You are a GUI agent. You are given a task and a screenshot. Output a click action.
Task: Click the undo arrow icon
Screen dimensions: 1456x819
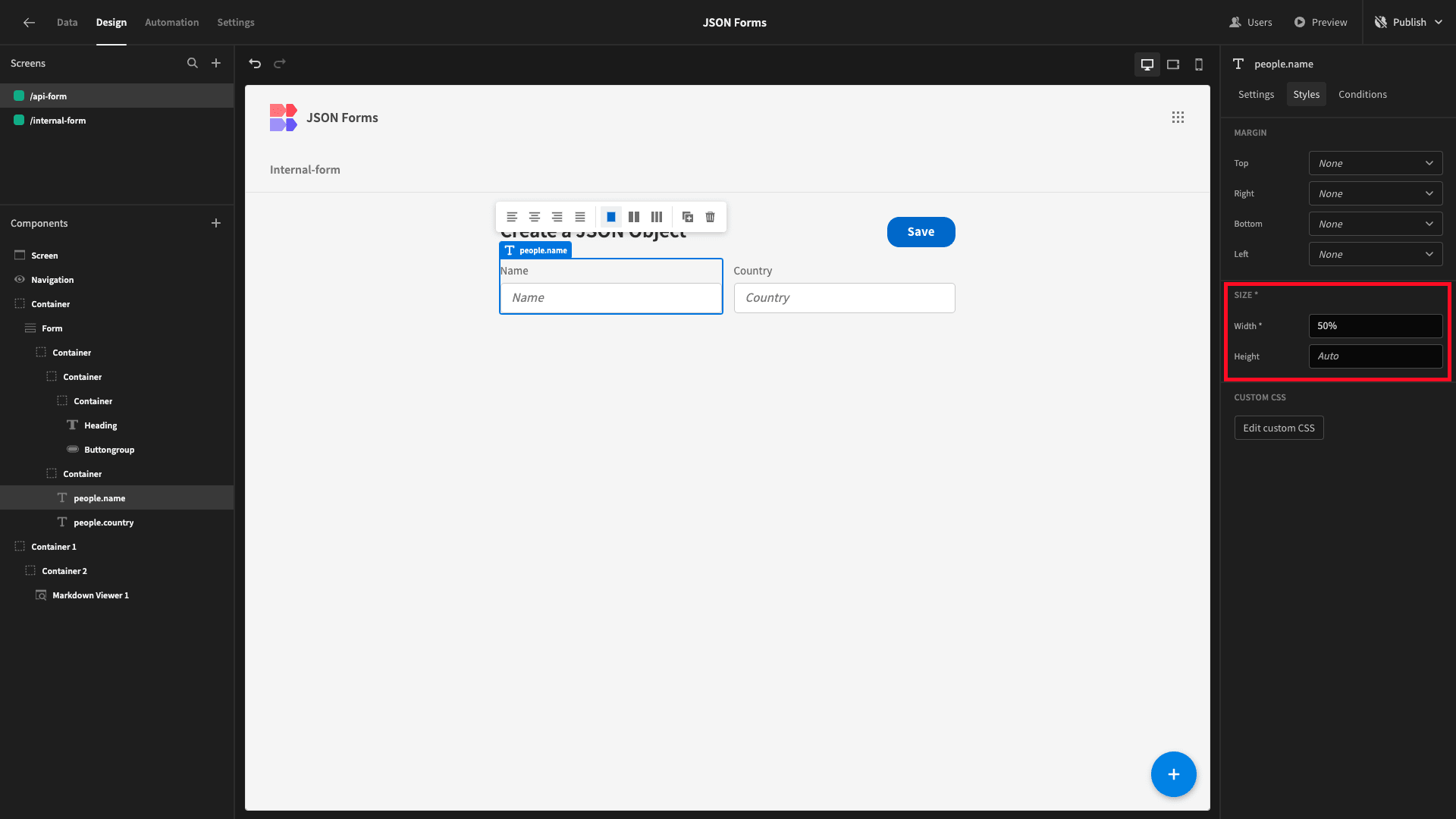coord(254,63)
